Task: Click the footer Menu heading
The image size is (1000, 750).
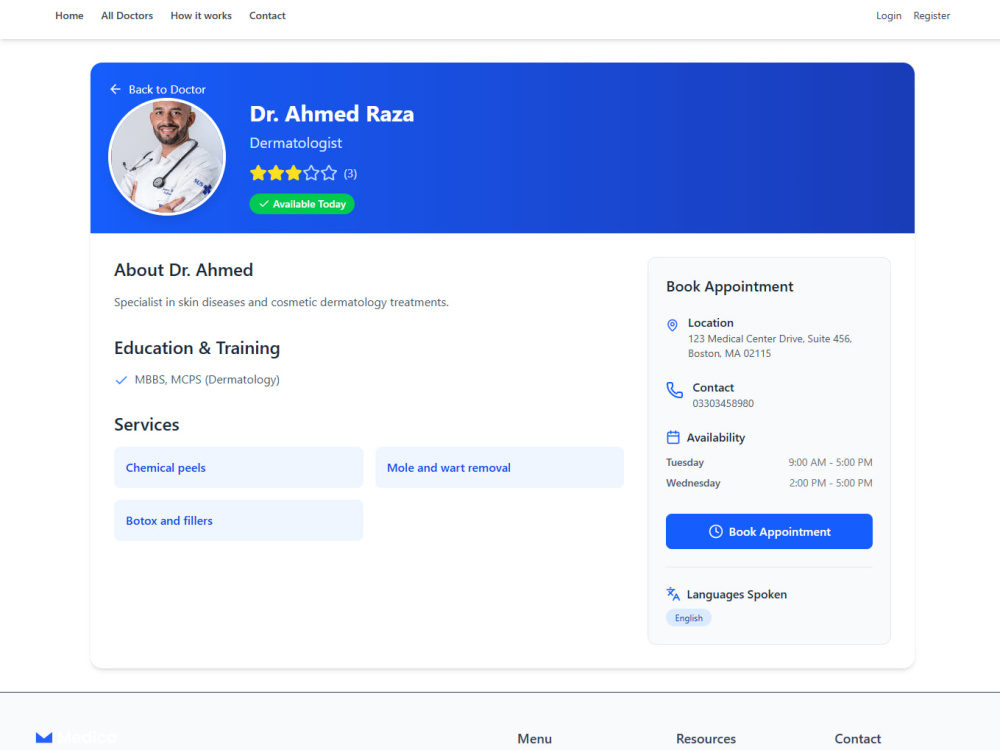Action: point(534,739)
